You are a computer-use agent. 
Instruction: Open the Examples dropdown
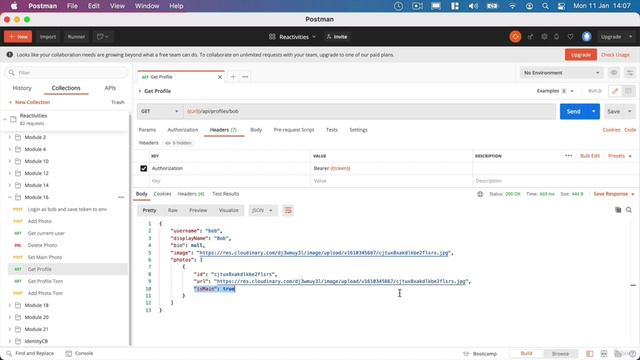pyautogui.click(x=555, y=91)
